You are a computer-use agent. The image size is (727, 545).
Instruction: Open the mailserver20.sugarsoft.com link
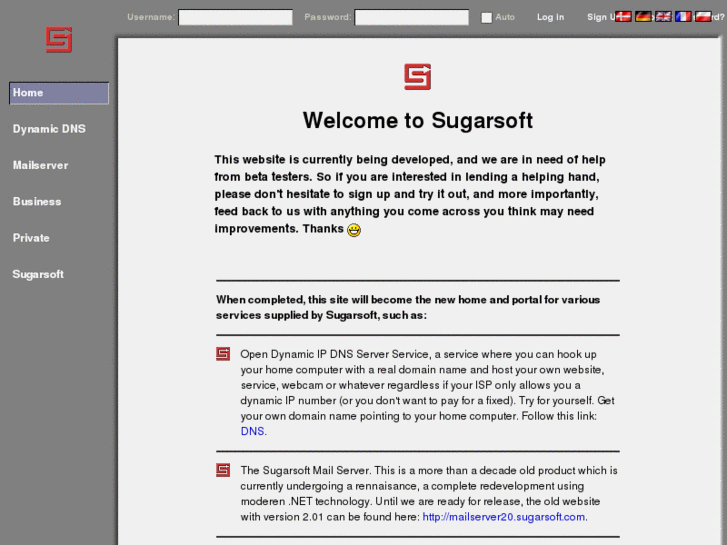(504, 517)
